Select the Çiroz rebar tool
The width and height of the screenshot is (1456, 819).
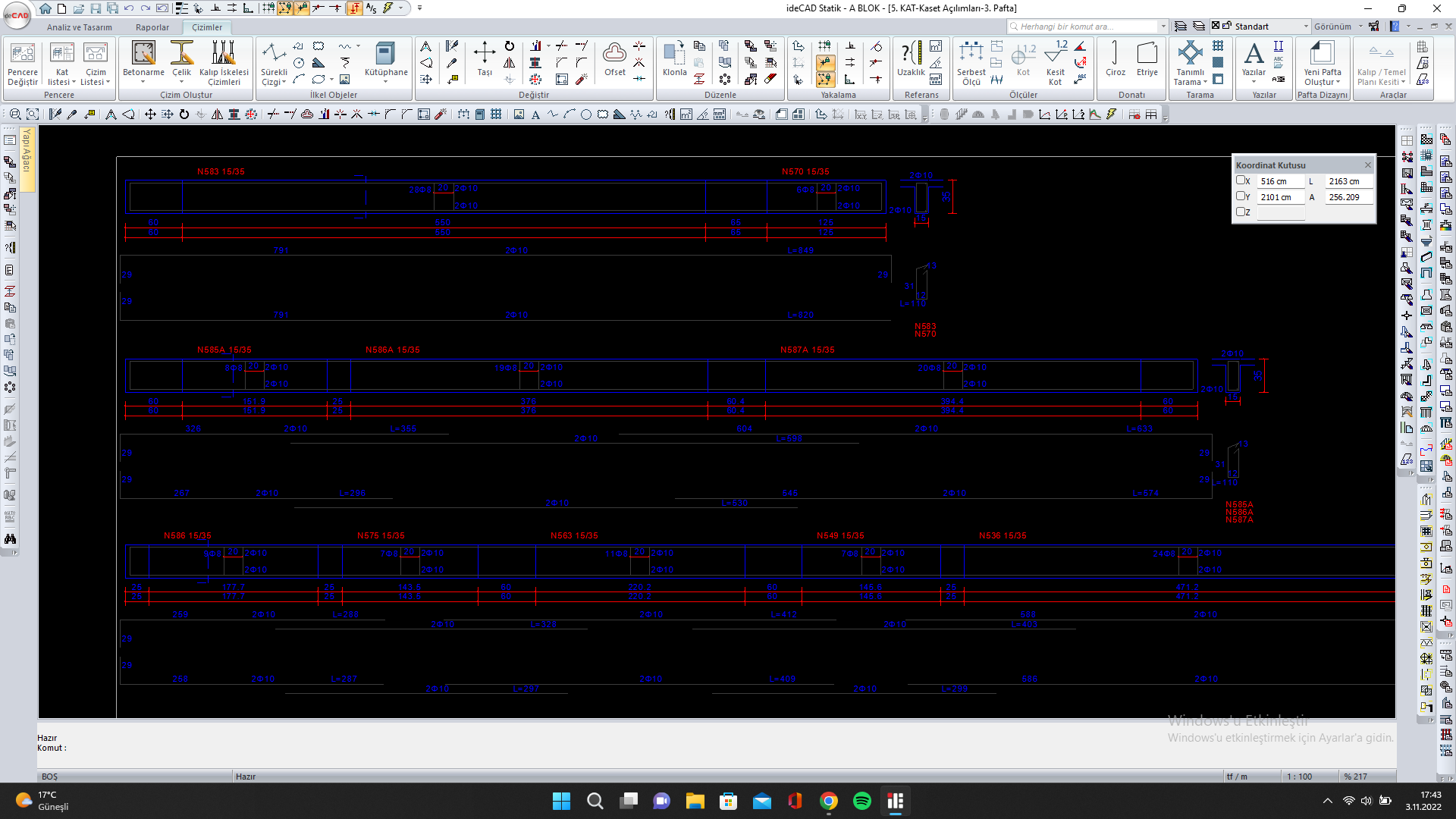click(1115, 59)
